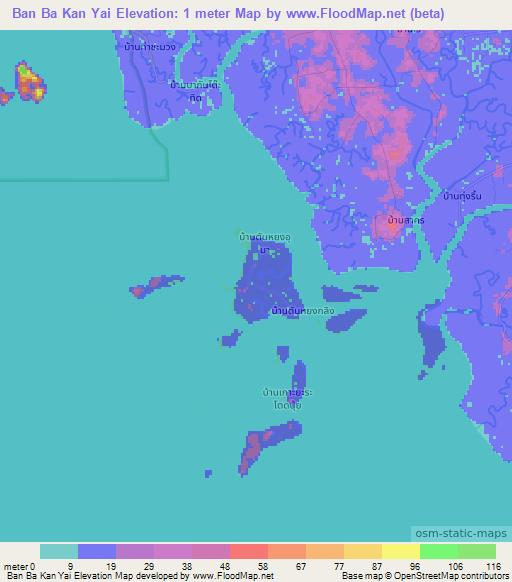Click the purple 19 to 29 meter legend swatch

coord(135,551)
